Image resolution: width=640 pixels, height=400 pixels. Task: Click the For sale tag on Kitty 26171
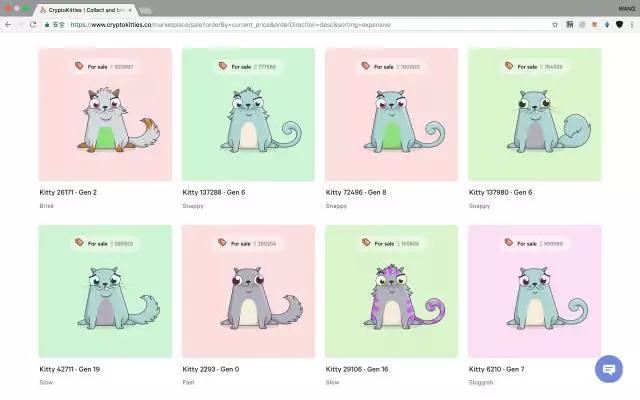pos(104,66)
